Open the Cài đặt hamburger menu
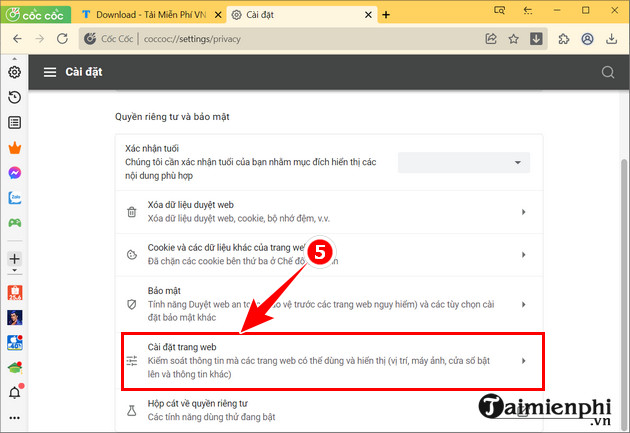 pos(50,73)
